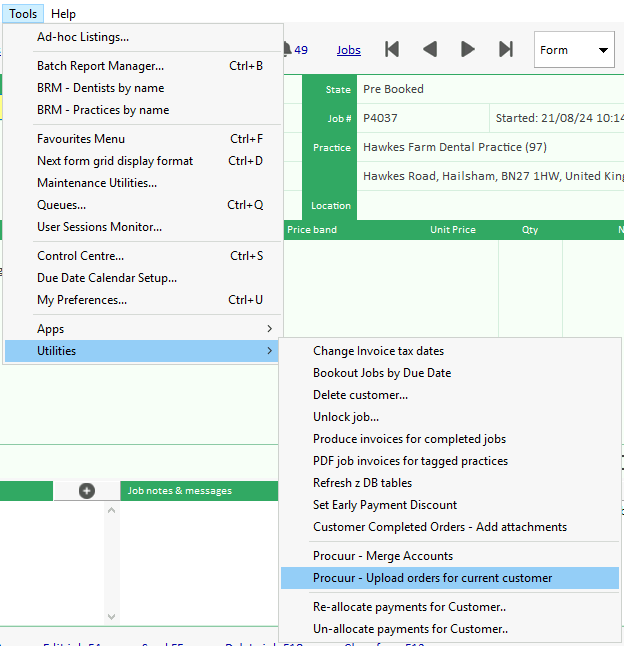624x646 pixels.
Task: Choose Procuur - Merge Accounts
Action: point(383,556)
